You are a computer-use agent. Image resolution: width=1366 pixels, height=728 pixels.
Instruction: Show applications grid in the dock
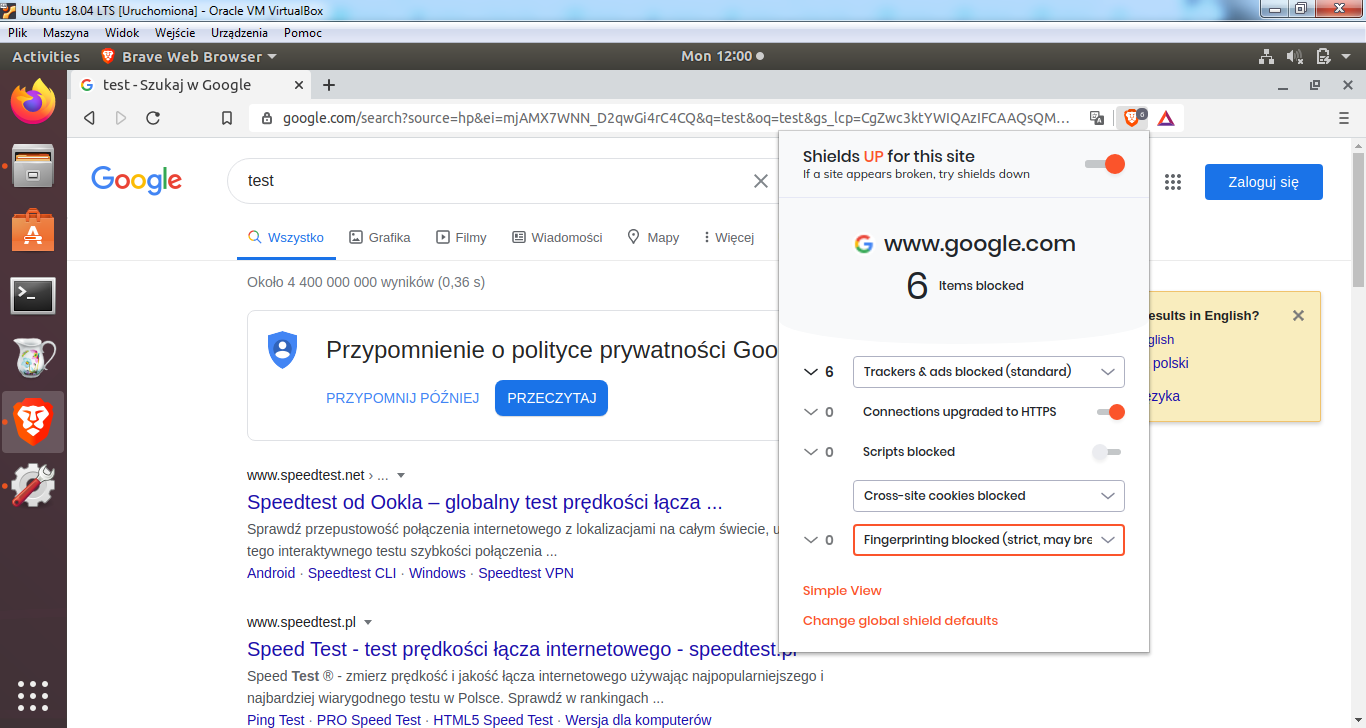tap(33, 694)
